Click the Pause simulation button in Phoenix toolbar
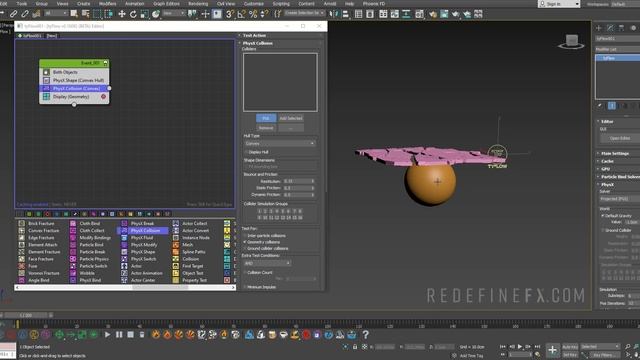640x360 pixels. 119,335
